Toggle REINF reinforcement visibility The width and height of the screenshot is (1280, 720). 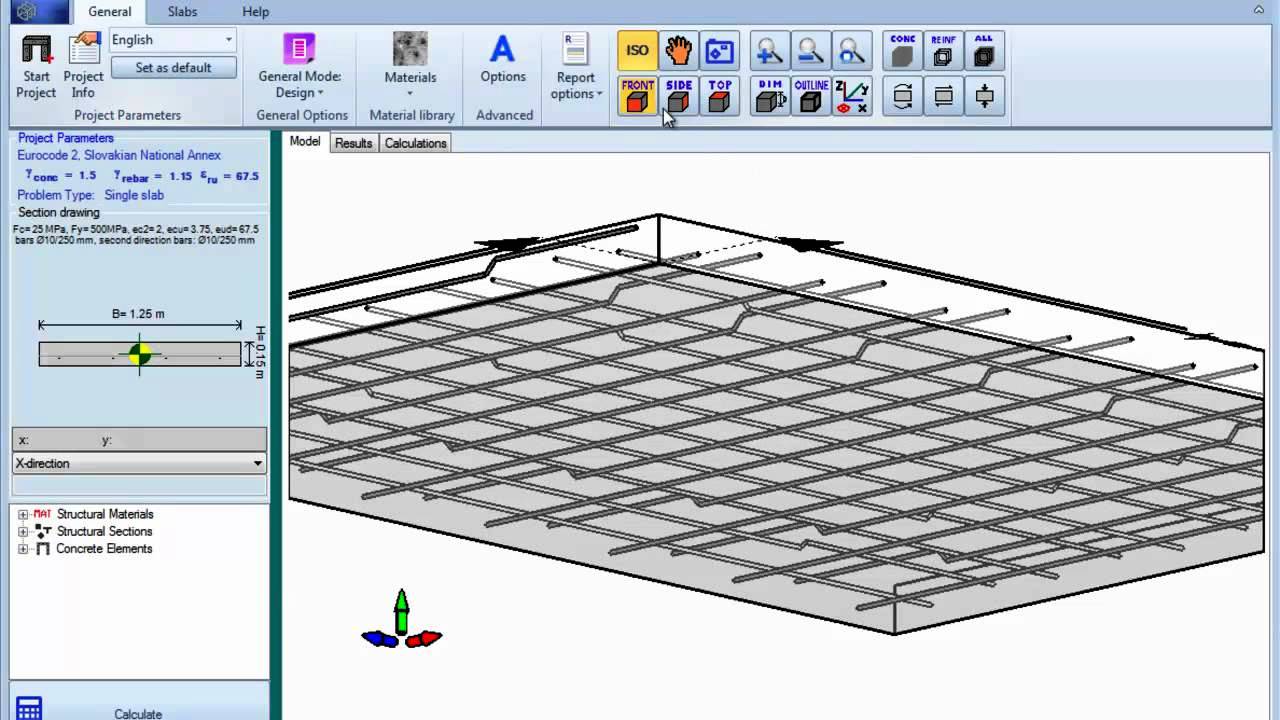point(942,49)
